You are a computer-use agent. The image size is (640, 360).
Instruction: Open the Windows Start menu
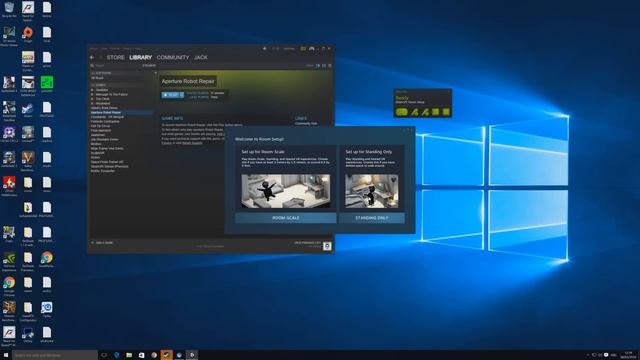(x=6, y=355)
